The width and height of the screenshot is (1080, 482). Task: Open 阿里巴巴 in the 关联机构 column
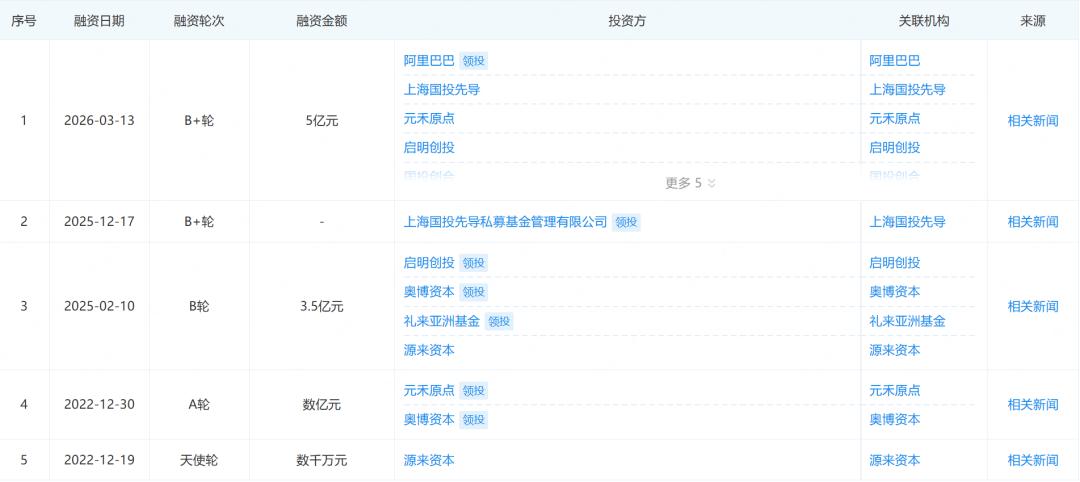[894, 61]
